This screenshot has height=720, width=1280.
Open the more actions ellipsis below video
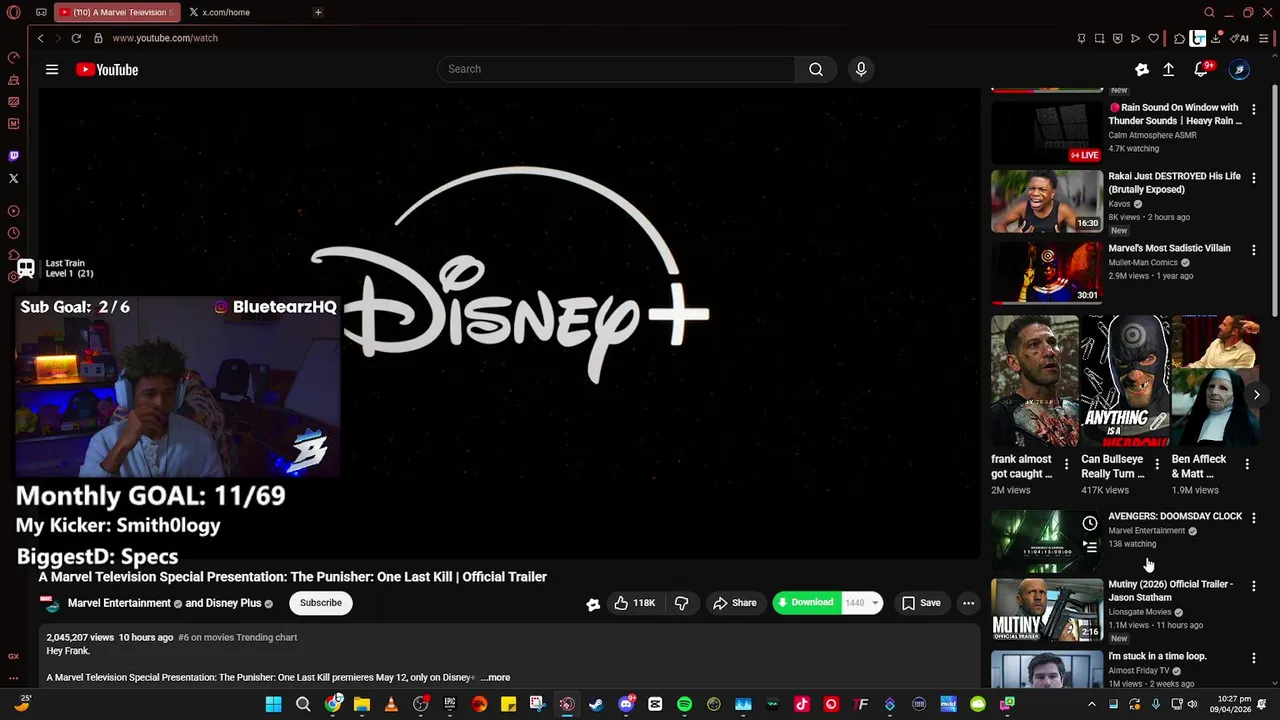[968, 603]
